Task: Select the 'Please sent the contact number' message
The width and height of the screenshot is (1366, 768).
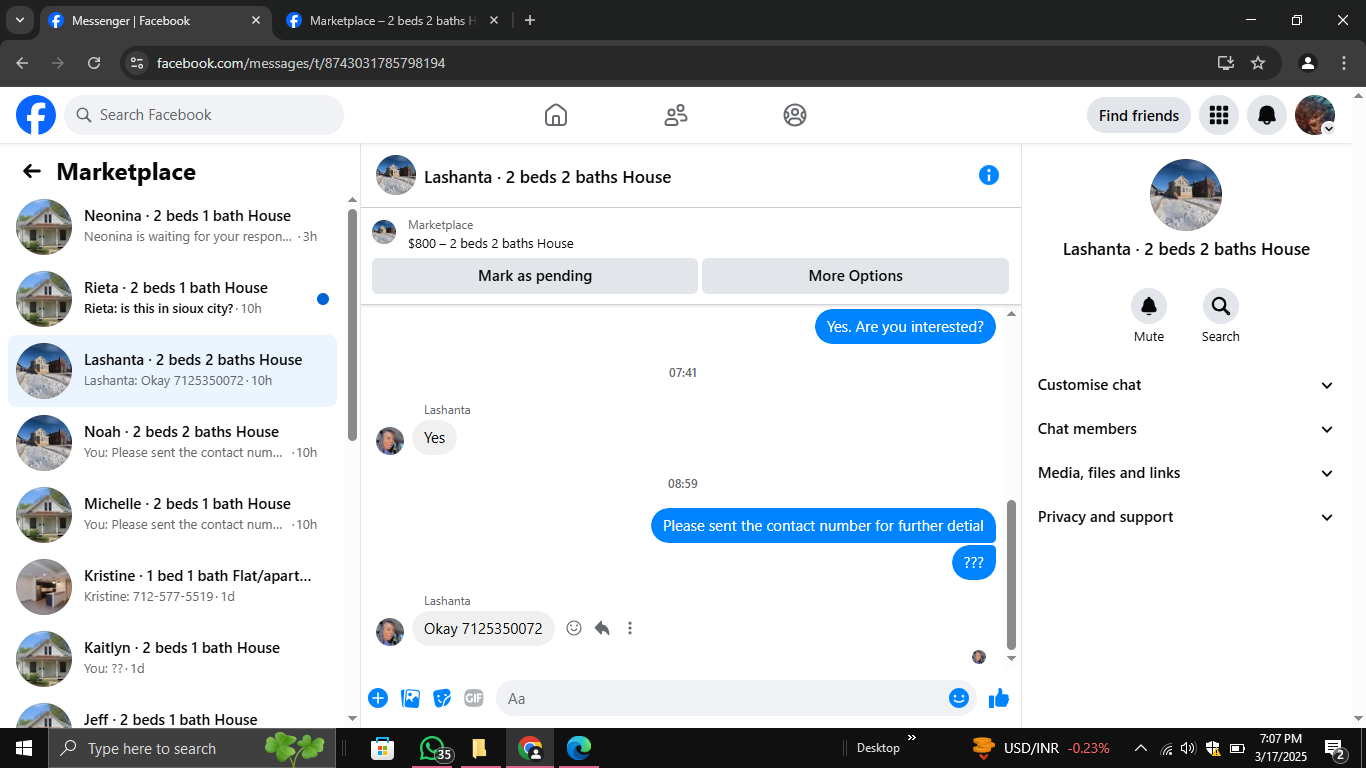Action: click(823, 526)
